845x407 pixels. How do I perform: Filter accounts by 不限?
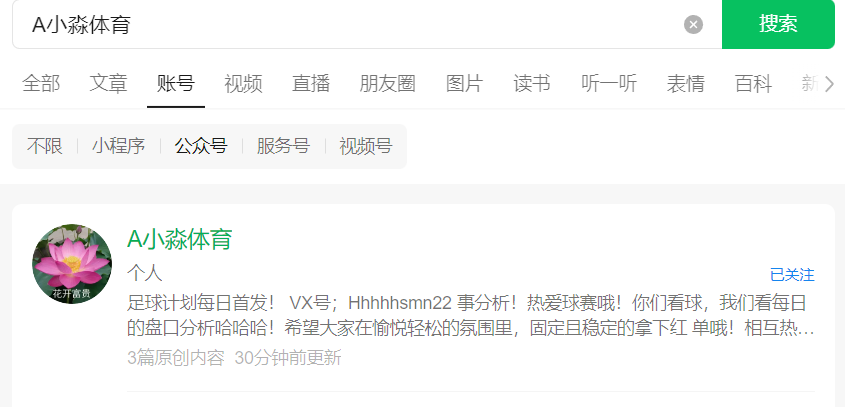(45, 146)
